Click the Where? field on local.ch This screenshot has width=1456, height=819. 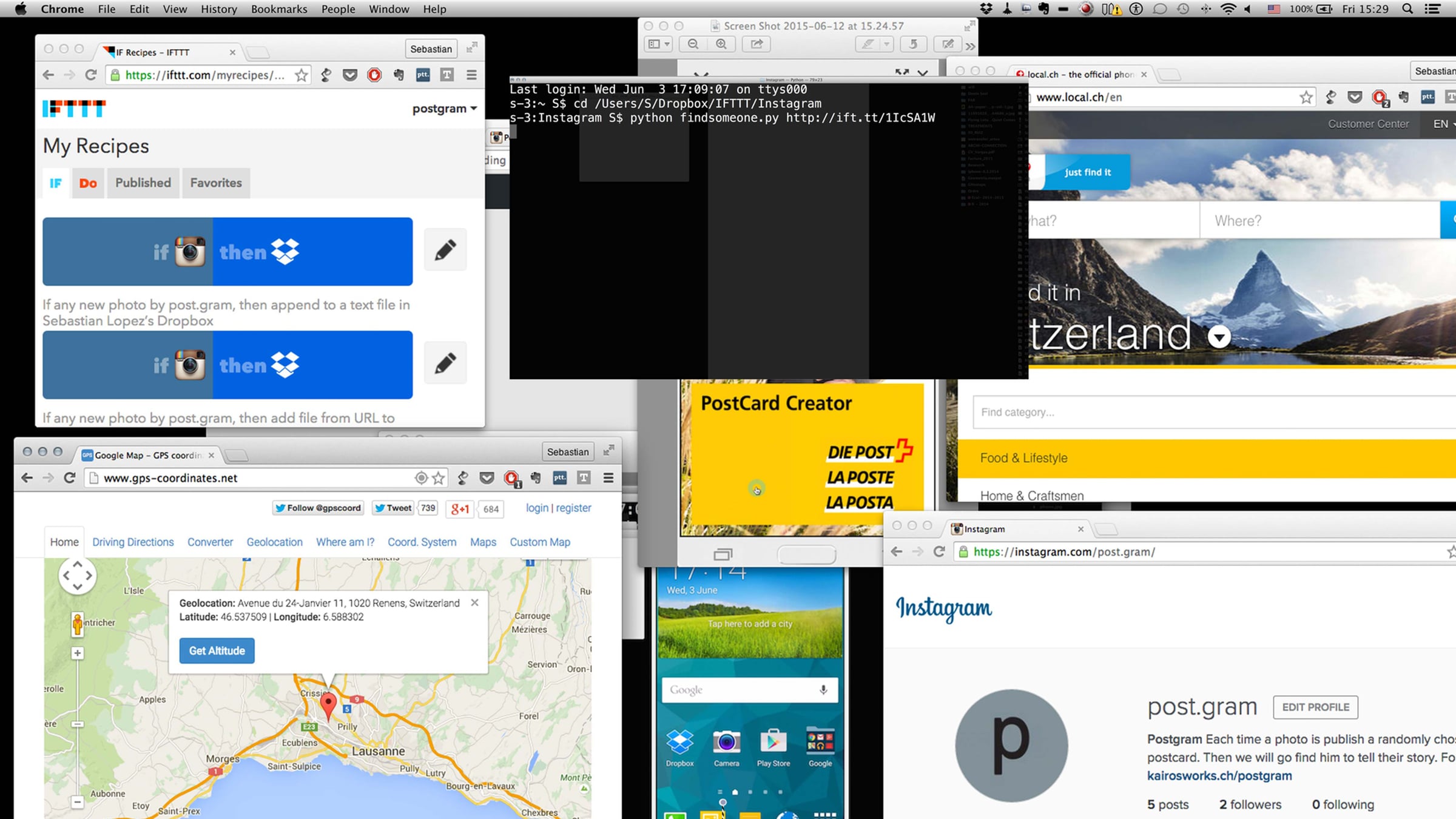pos(1319,221)
